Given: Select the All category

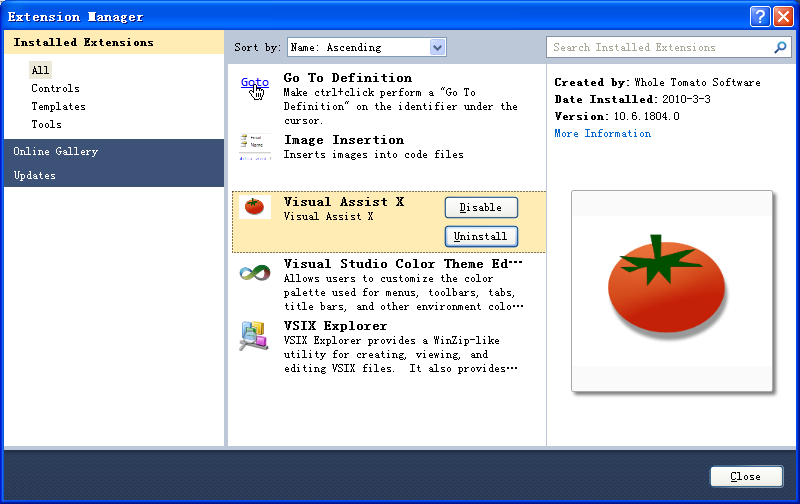Looking at the screenshot, I should pyautogui.click(x=40, y=70).
